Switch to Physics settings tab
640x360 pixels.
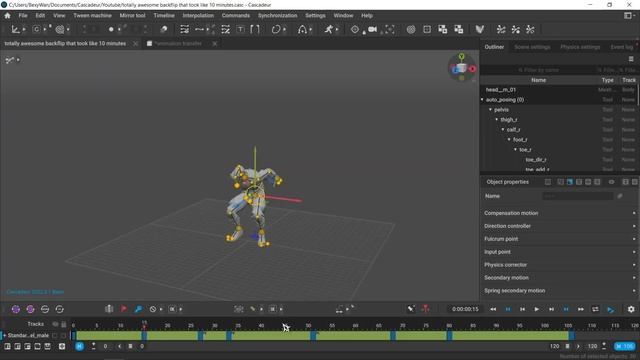(580, 47)
